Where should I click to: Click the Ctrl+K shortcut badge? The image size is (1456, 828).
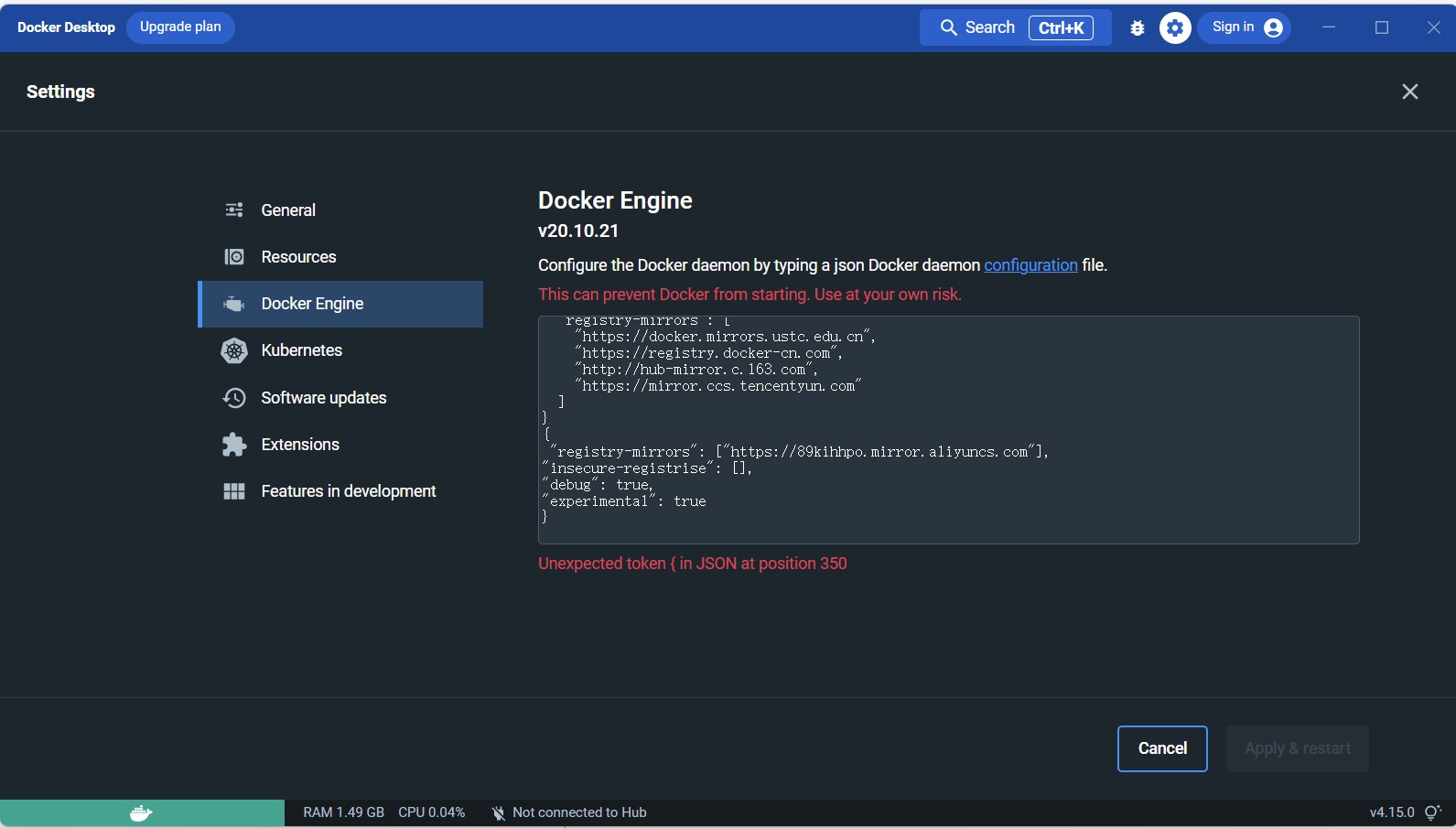pyautogui.click(x=1061, y=28)
